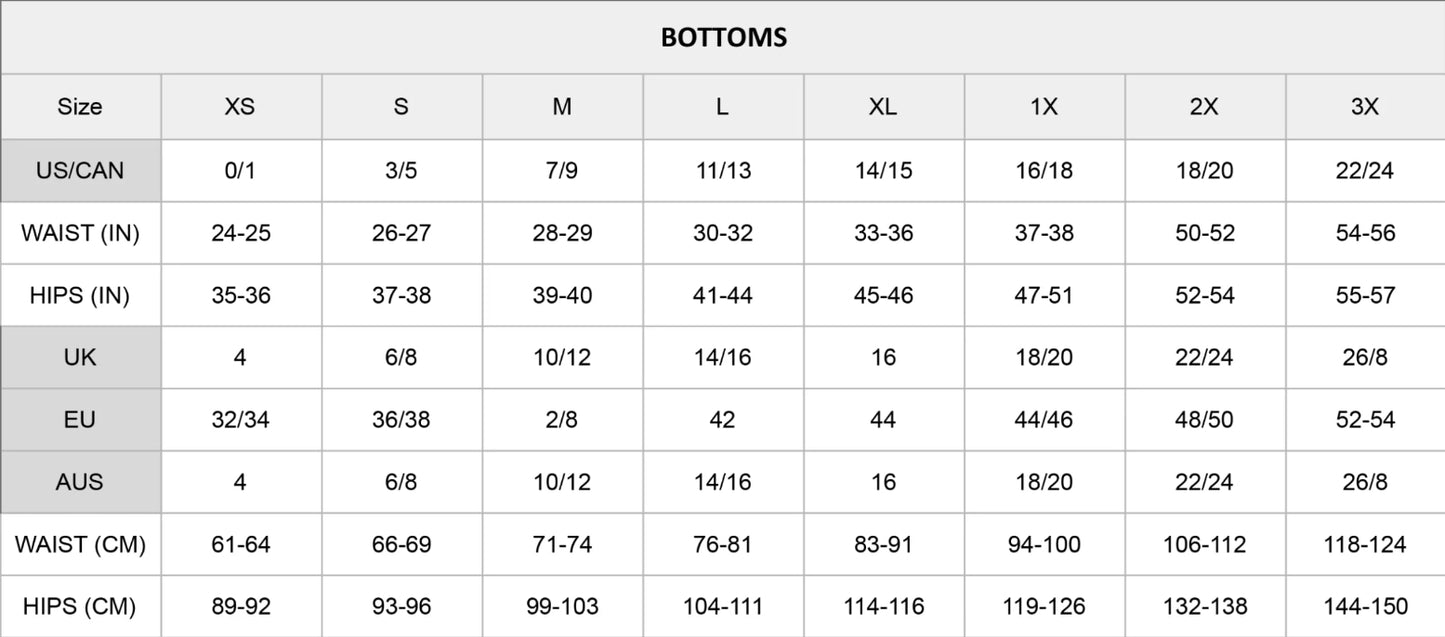Select waist inches value 30-32
The height and width of the screenshot is (637, 1445).
(722, 233)
